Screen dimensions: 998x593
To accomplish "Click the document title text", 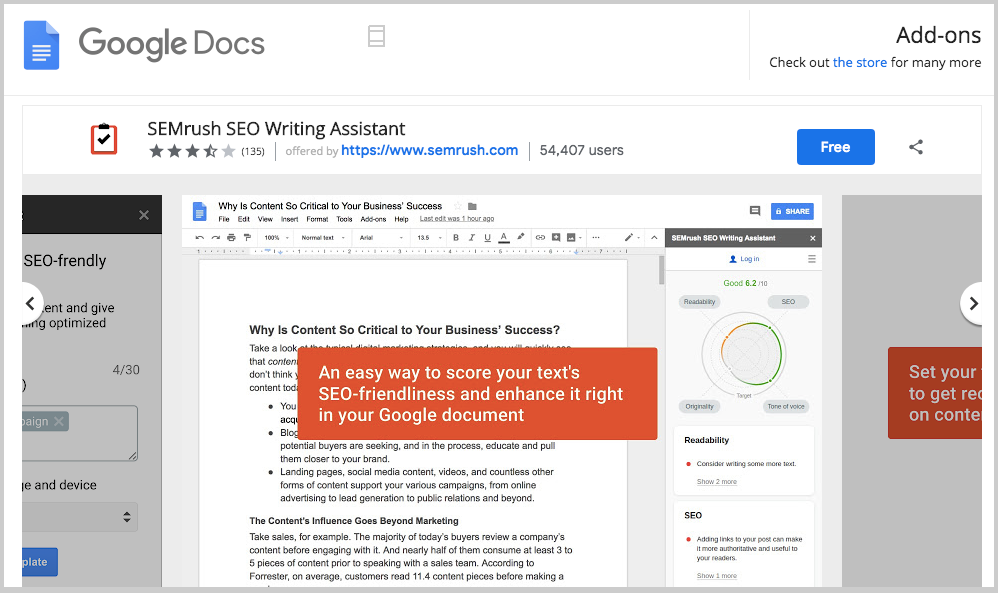I will point(330,206).
